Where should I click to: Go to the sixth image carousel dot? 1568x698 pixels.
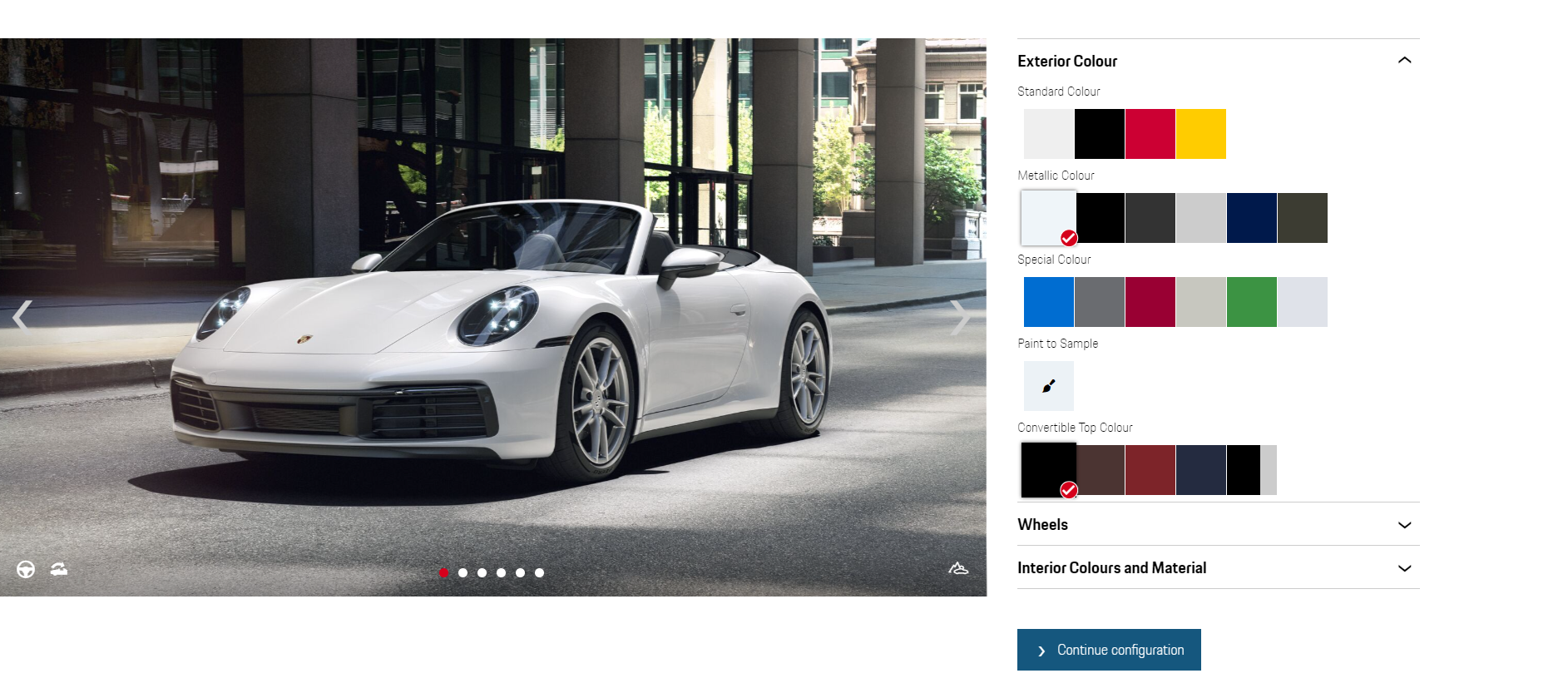tap(539, 572)
